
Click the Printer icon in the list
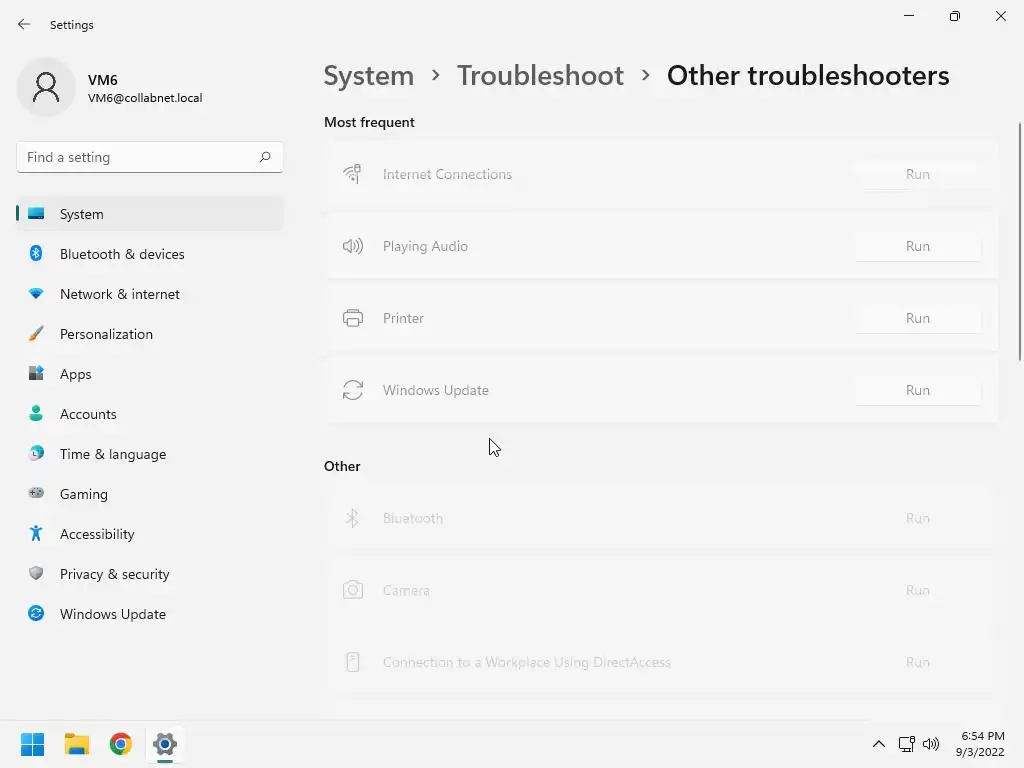[x=353, y=318]
